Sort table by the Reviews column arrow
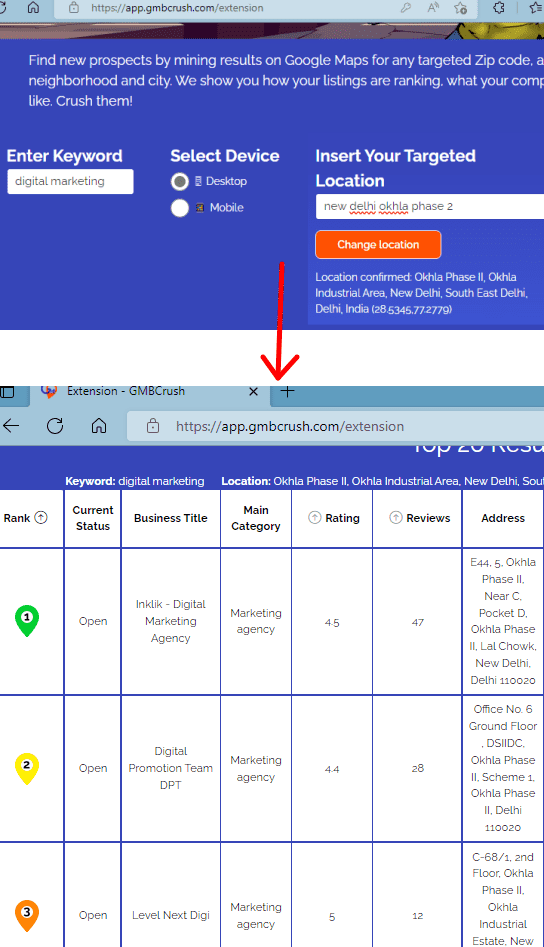 (x=395, y=518)
